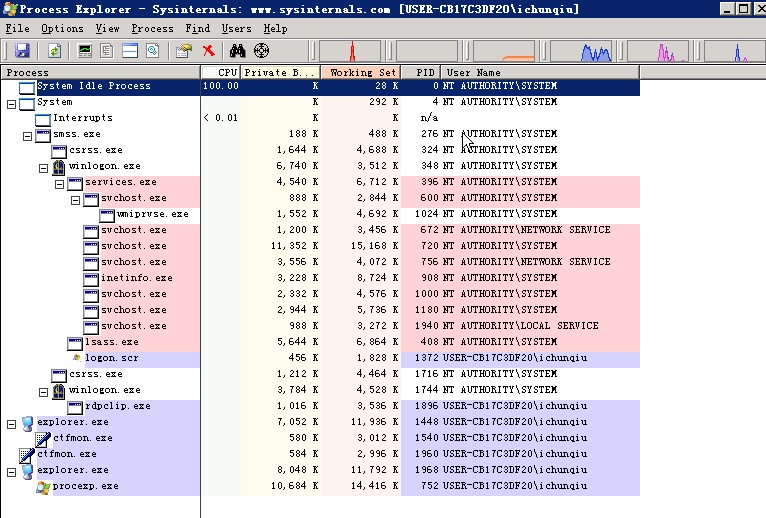This screenshot has height=518, width=766.
Task: Sort by the Working Set column header
Action: [x=361, y=72]
